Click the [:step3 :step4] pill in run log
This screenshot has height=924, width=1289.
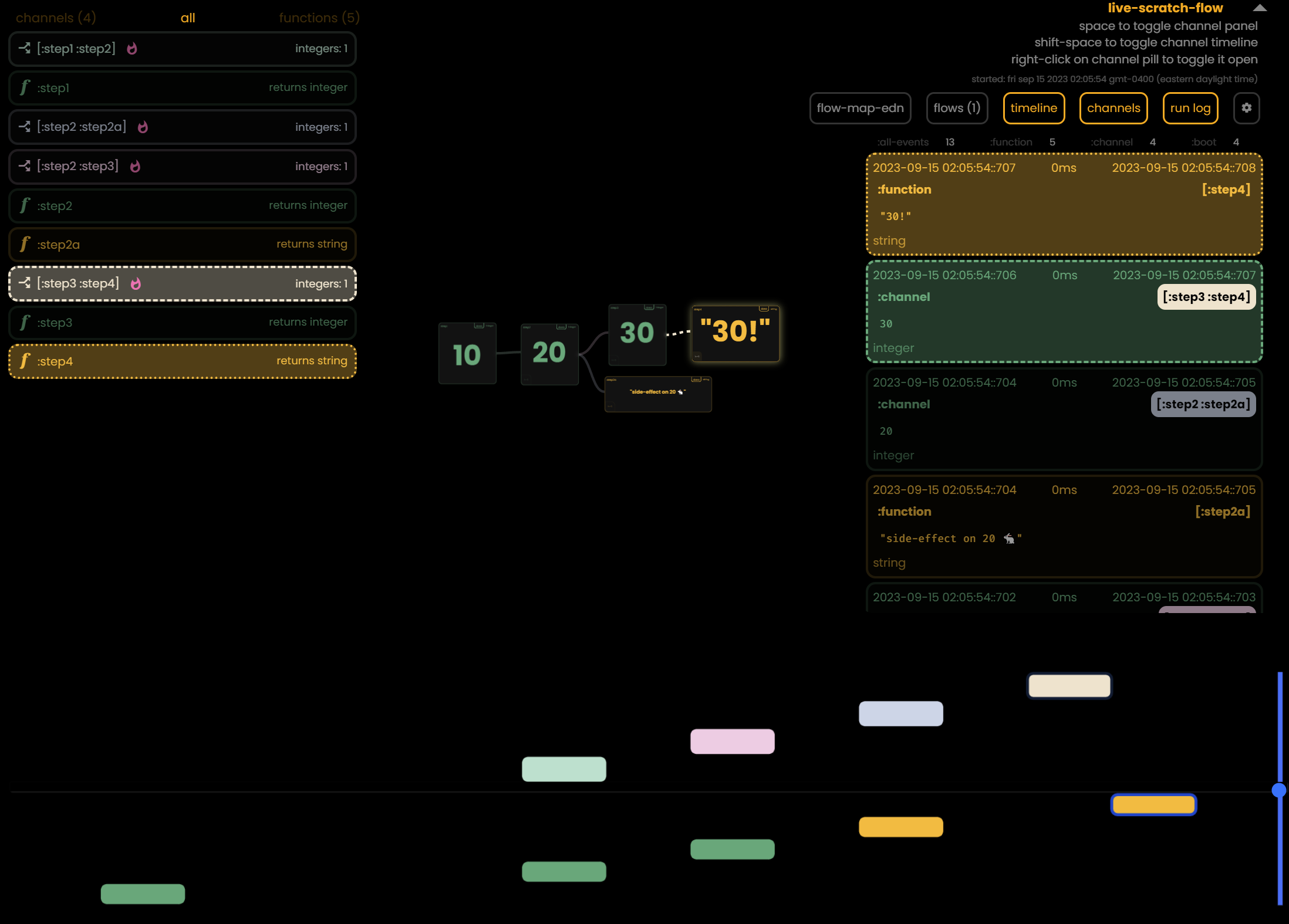(1206, 297)
